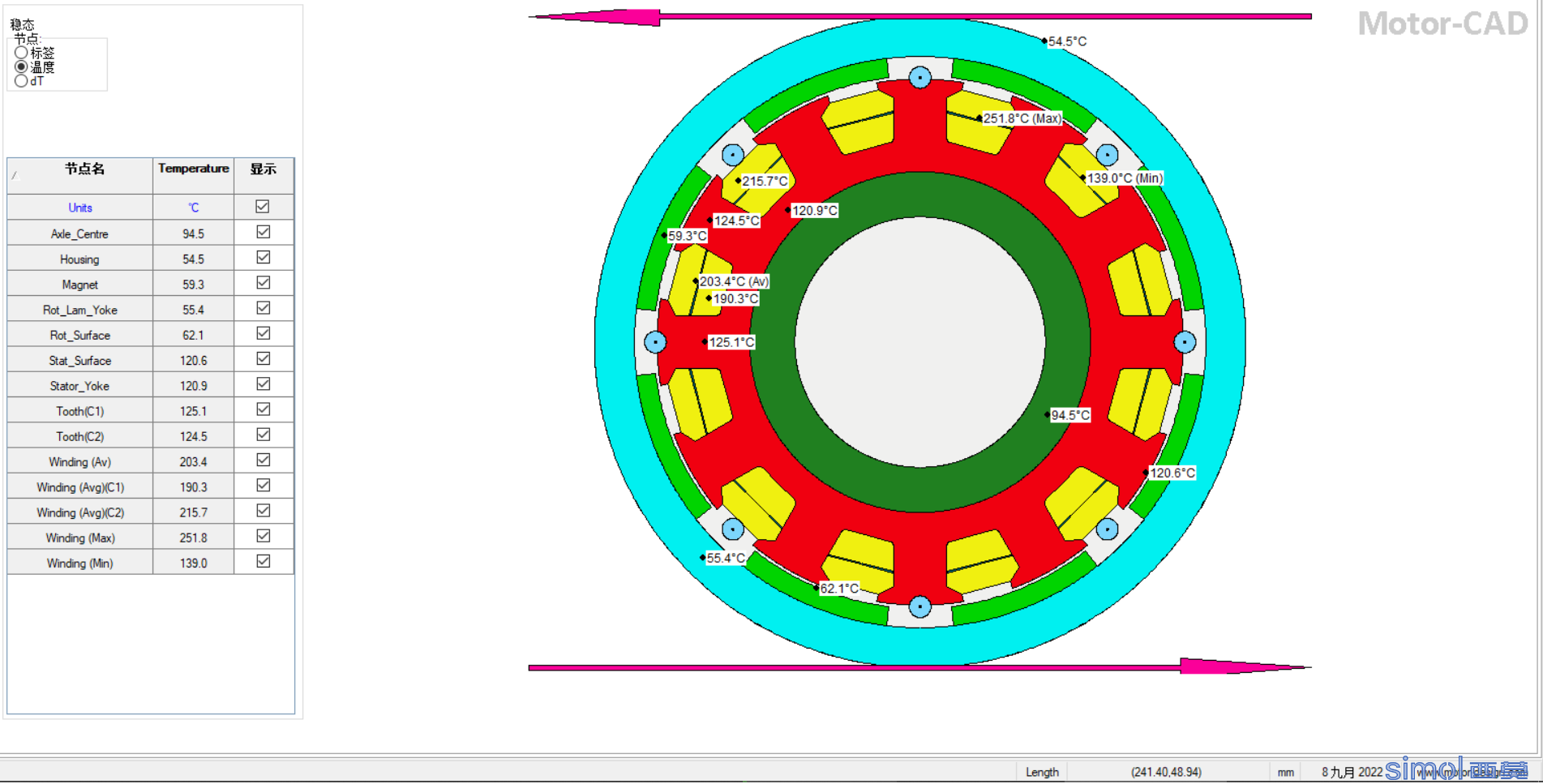Screen dimensions: 1543x784
Task: Select the Housing node name cell
Action: point(80,259)
